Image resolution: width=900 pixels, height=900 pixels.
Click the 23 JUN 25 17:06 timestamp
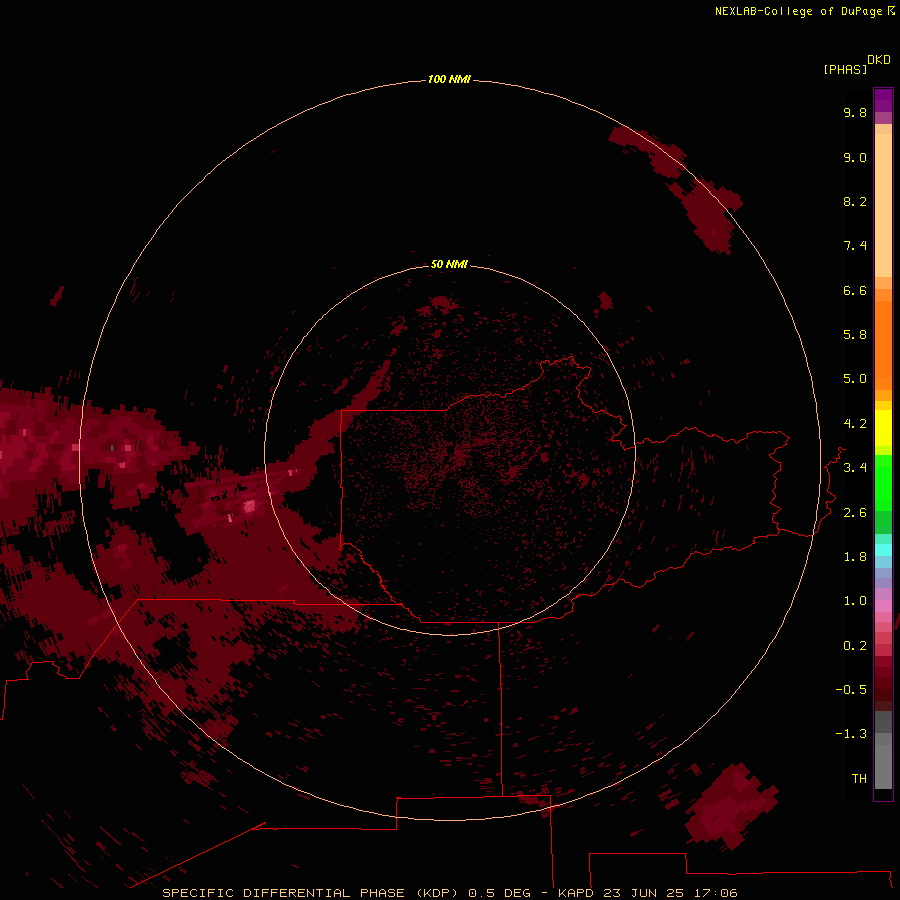(670, 893)
